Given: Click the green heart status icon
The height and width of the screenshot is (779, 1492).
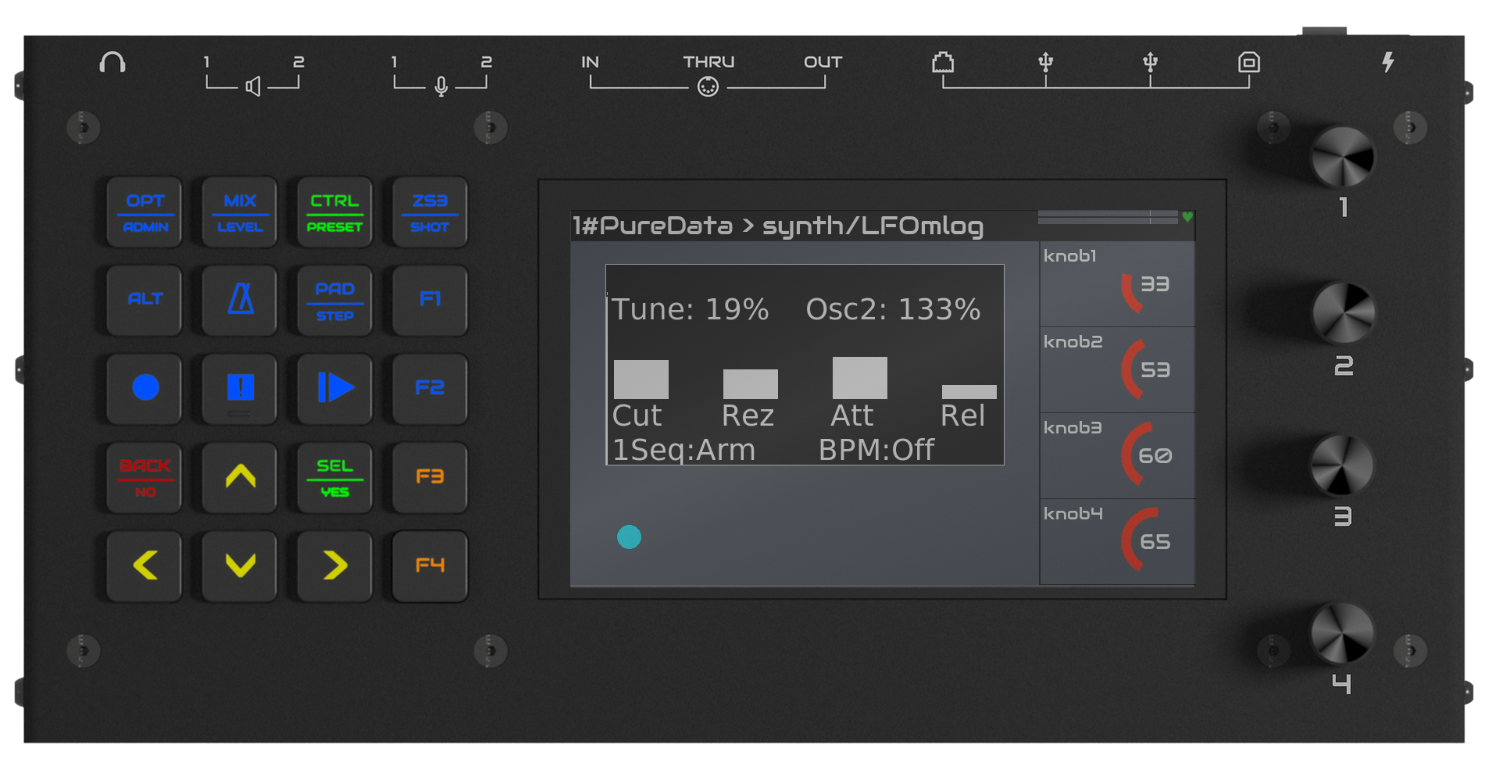Looking at the screenshot, I should [x=1187, y=216].
